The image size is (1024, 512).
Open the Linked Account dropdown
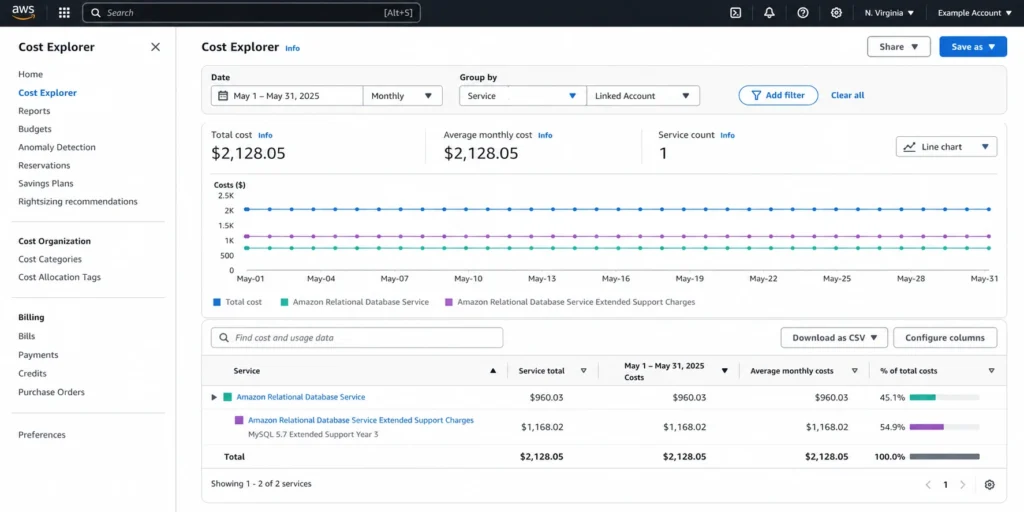click(x=643, y=95)
